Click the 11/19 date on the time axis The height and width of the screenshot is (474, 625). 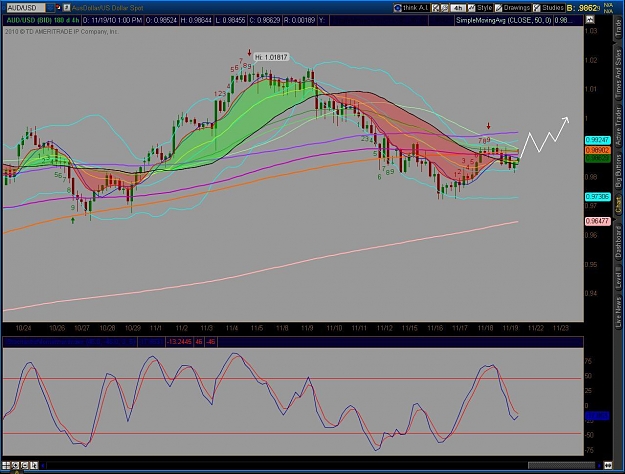510,328
